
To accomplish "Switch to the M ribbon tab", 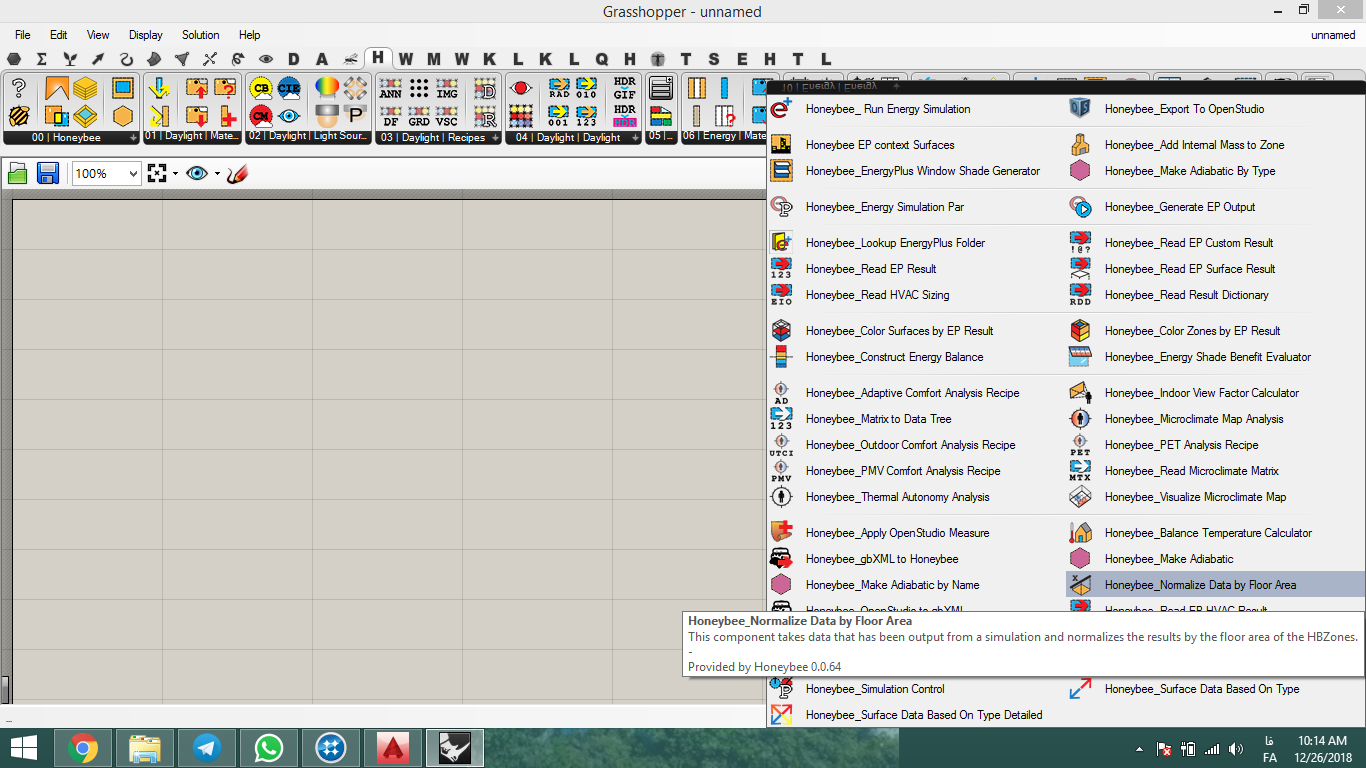I will click(x=434, y=59).
